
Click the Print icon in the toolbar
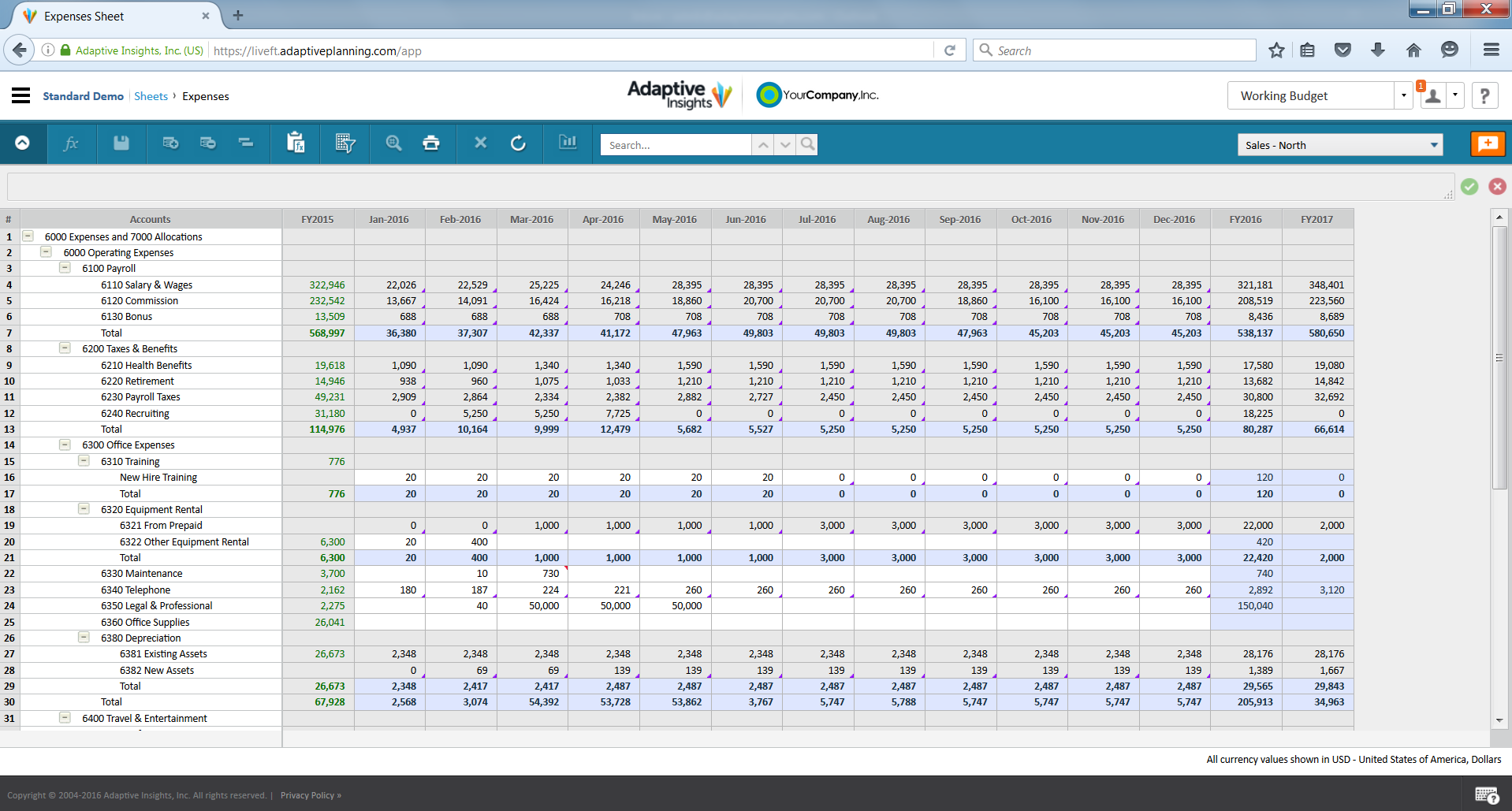(430, 143)
